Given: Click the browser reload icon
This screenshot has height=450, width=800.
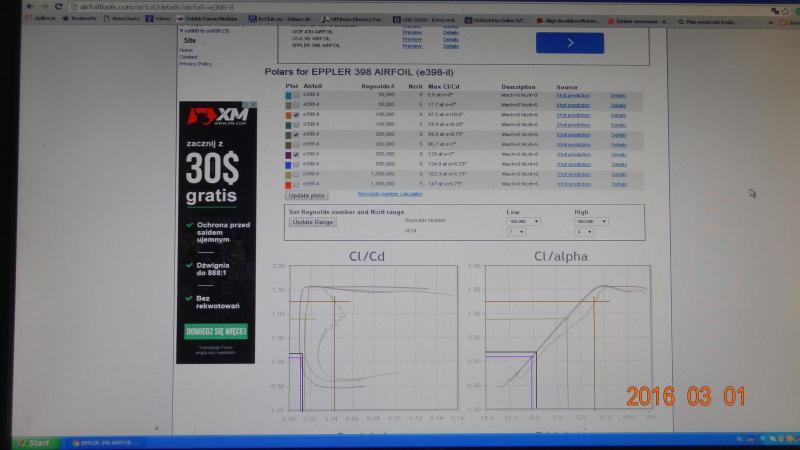Looking at the screenshot, I should (x=58, y=6).
